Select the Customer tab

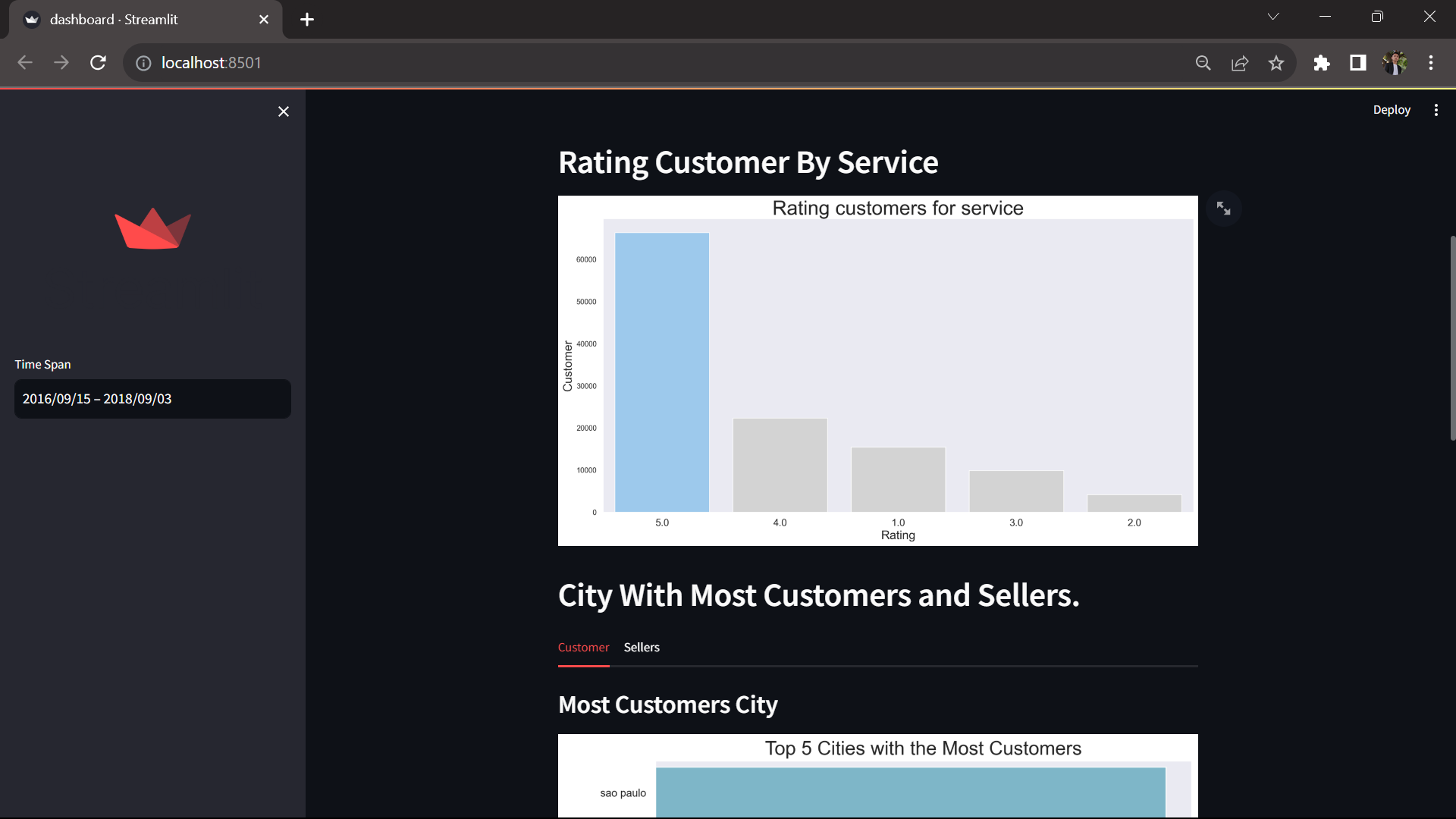(583, 648)
